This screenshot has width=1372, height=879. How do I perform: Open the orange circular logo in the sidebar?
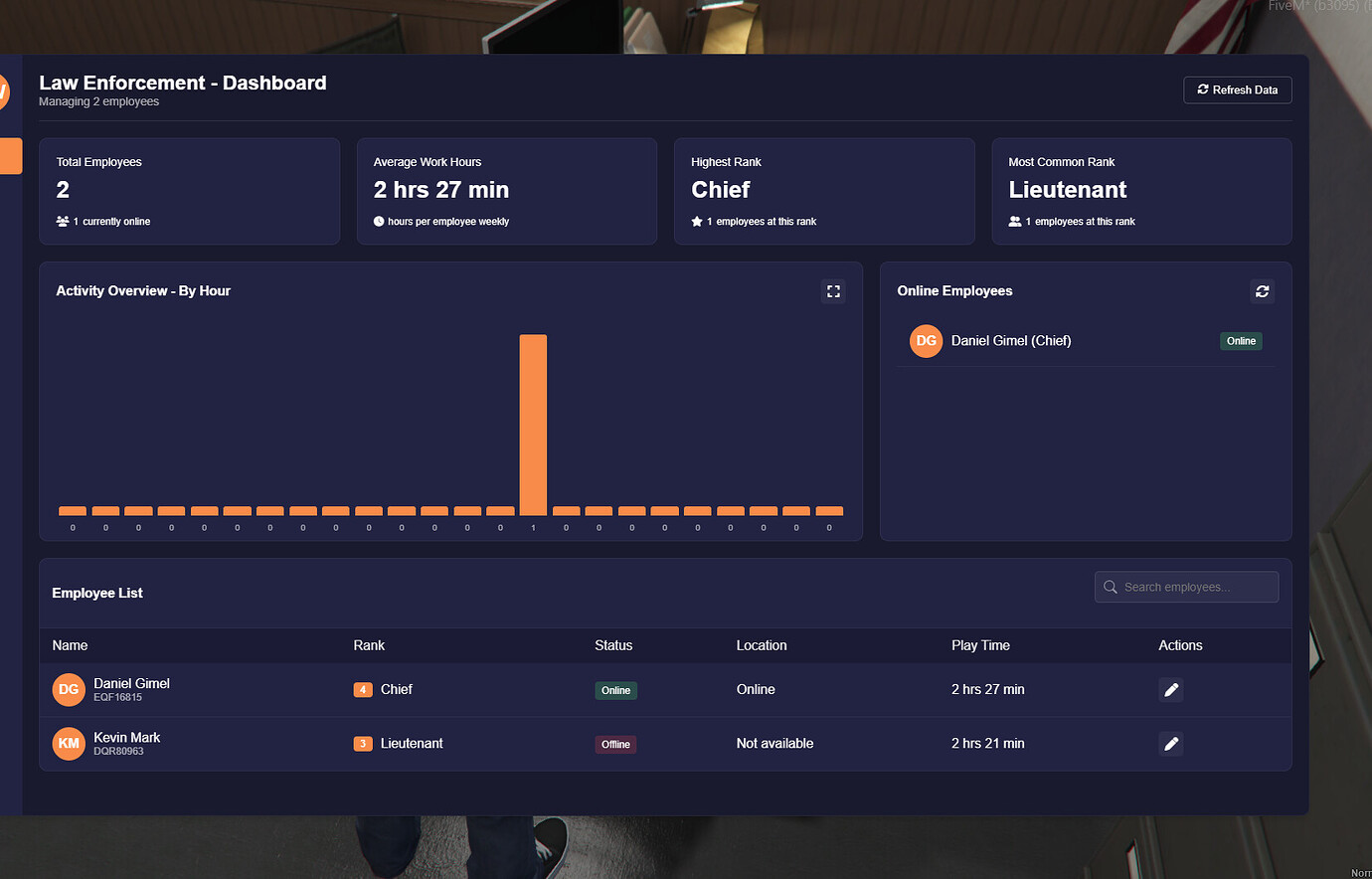pyautogui.click(x=3, y=90)
